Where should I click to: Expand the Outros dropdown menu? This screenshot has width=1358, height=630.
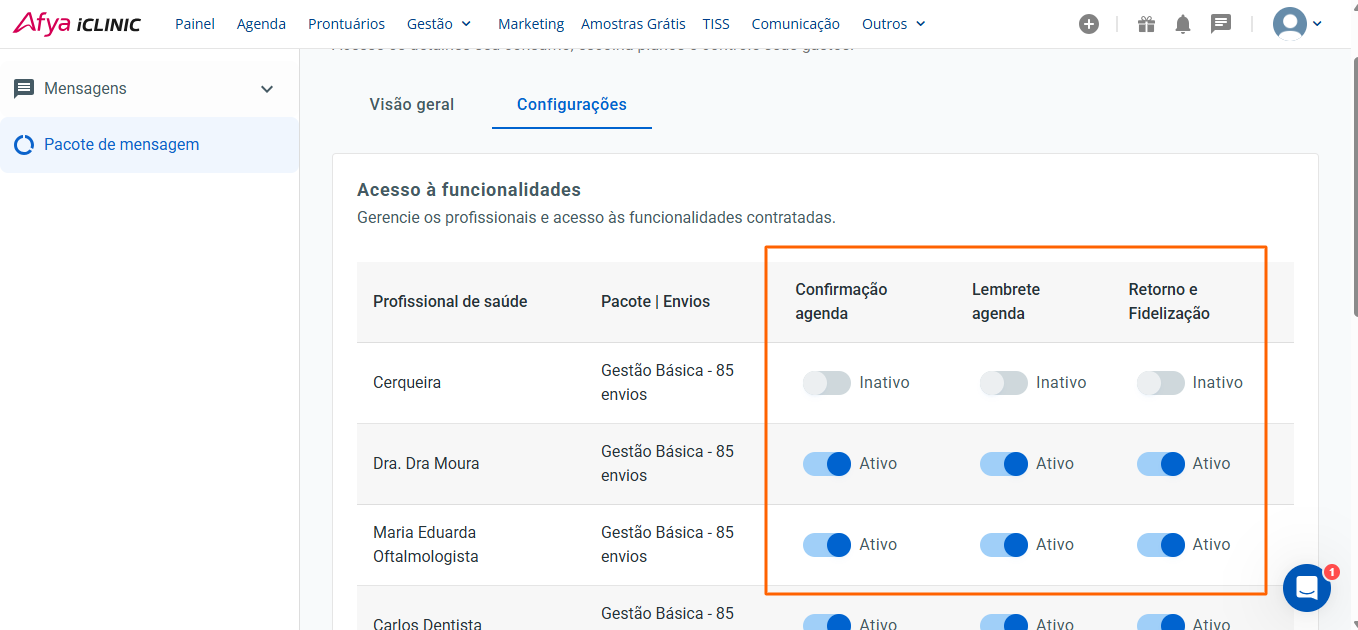point(893,24)
